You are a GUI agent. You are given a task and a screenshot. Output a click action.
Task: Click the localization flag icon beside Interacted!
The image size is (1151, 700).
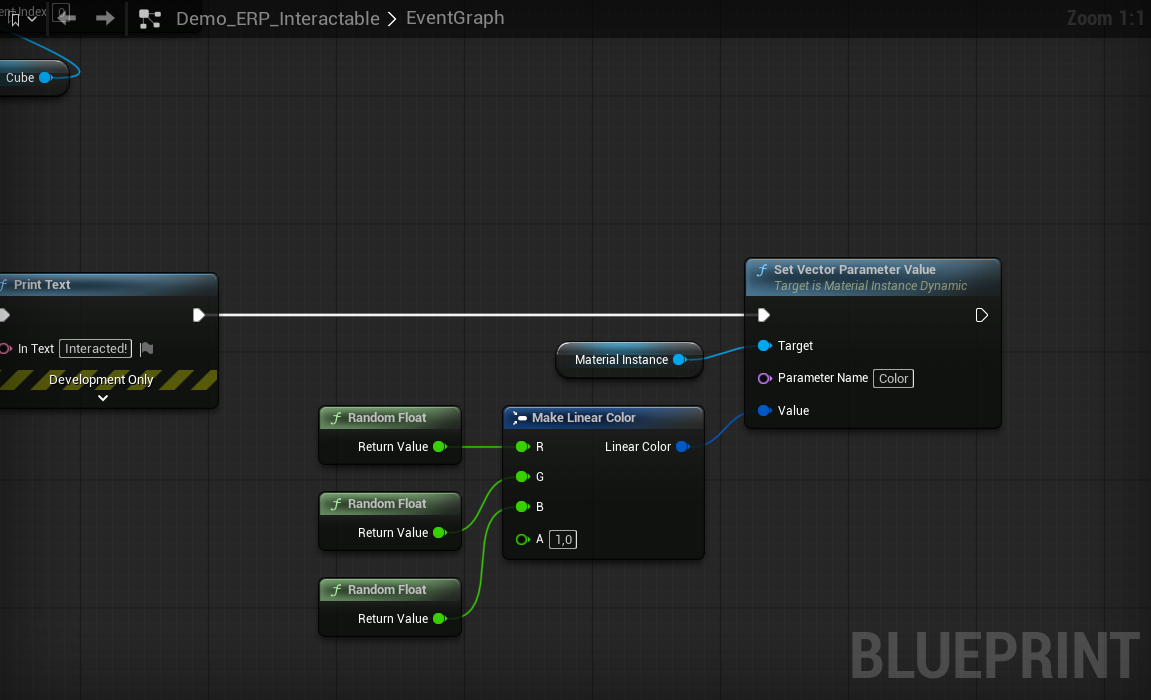147,349
